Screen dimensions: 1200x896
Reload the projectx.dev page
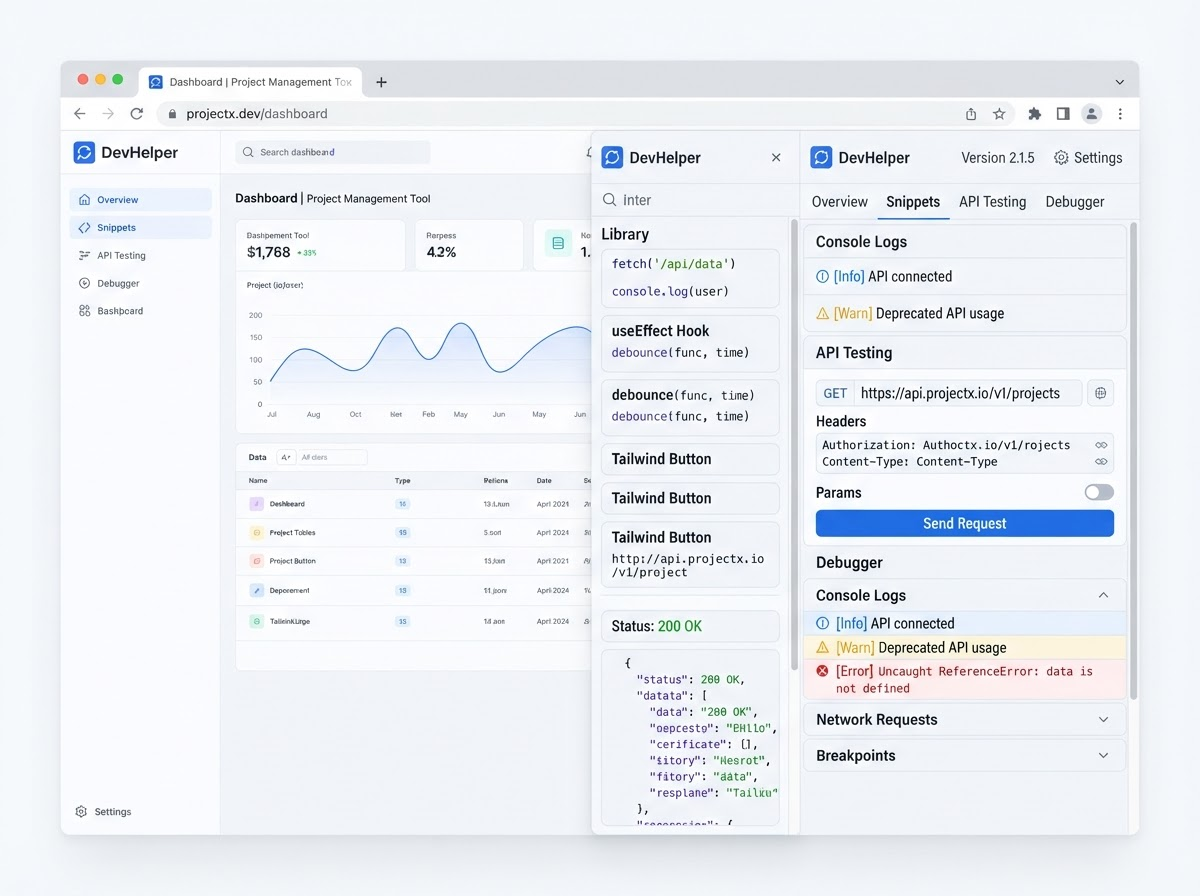coord(137,114)
